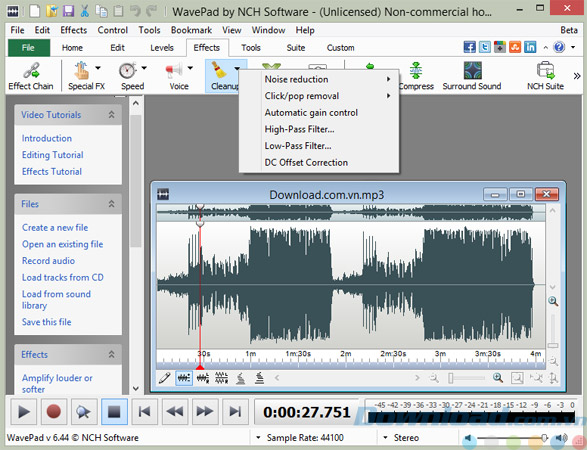Click Create a new file link
Screen dimensions: 587x450
(55, 228)
